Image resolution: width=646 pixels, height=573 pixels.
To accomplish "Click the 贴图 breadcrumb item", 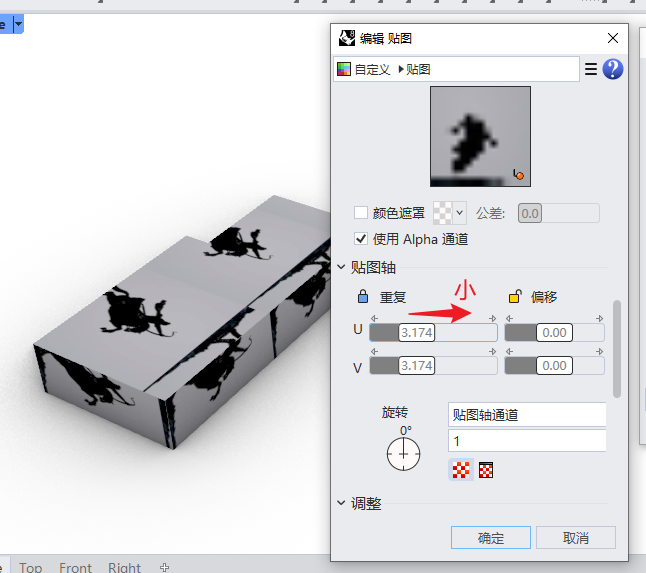I will [418, 69].
